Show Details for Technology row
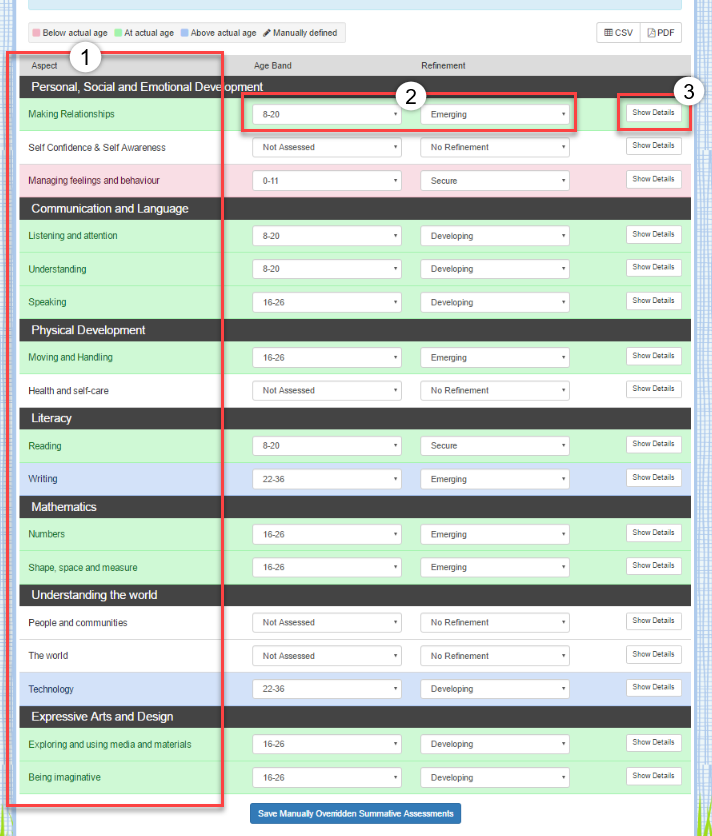 653,687
